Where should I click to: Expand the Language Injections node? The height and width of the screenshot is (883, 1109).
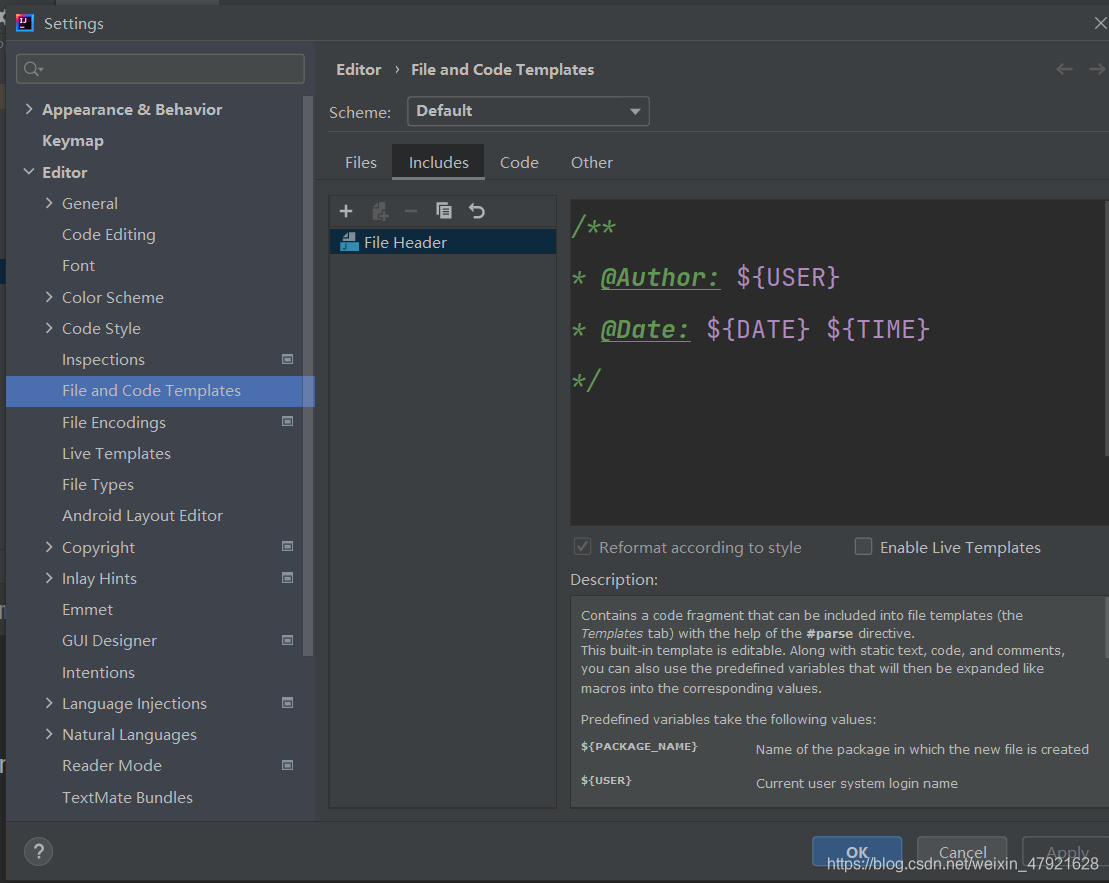click(49, 703)
